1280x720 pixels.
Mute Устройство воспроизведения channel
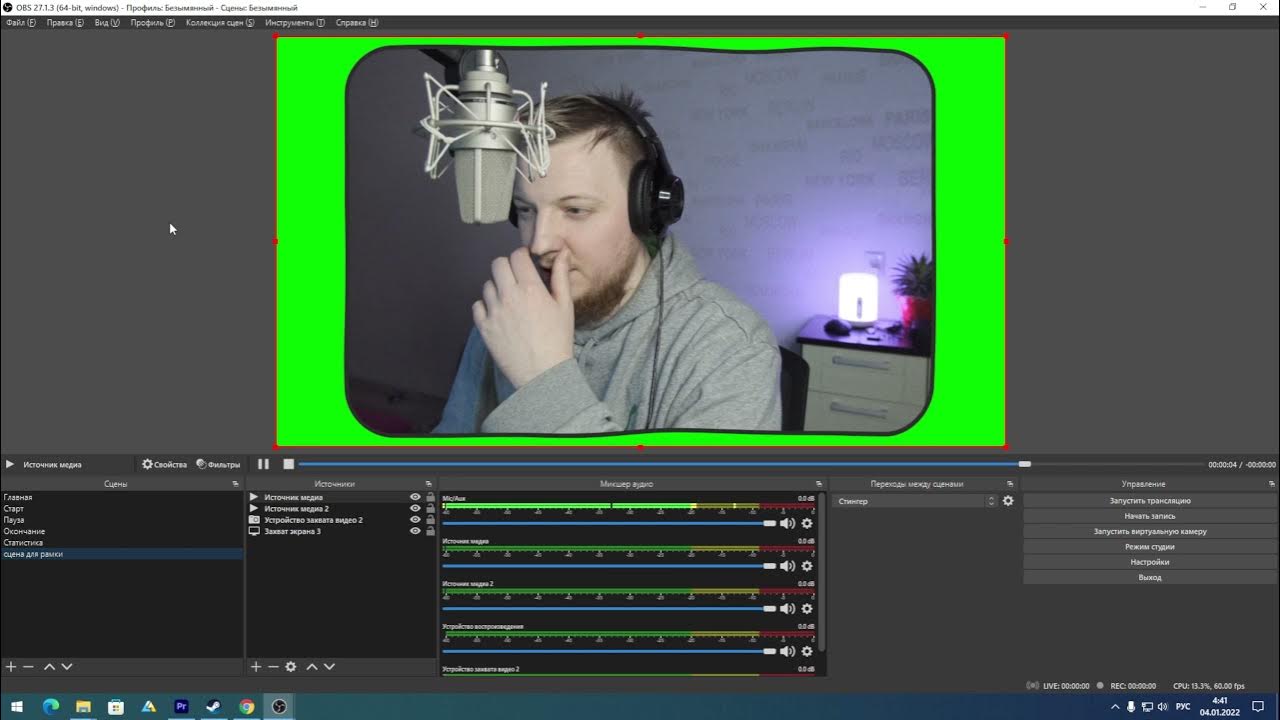pyautogui.click(x=788, y=651)
